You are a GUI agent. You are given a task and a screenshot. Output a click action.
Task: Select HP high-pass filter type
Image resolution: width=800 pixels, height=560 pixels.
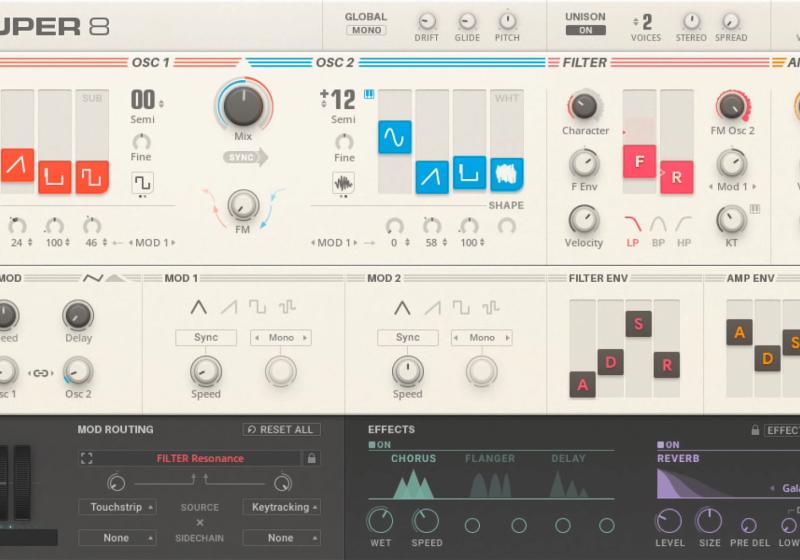(x=684, y=231)
